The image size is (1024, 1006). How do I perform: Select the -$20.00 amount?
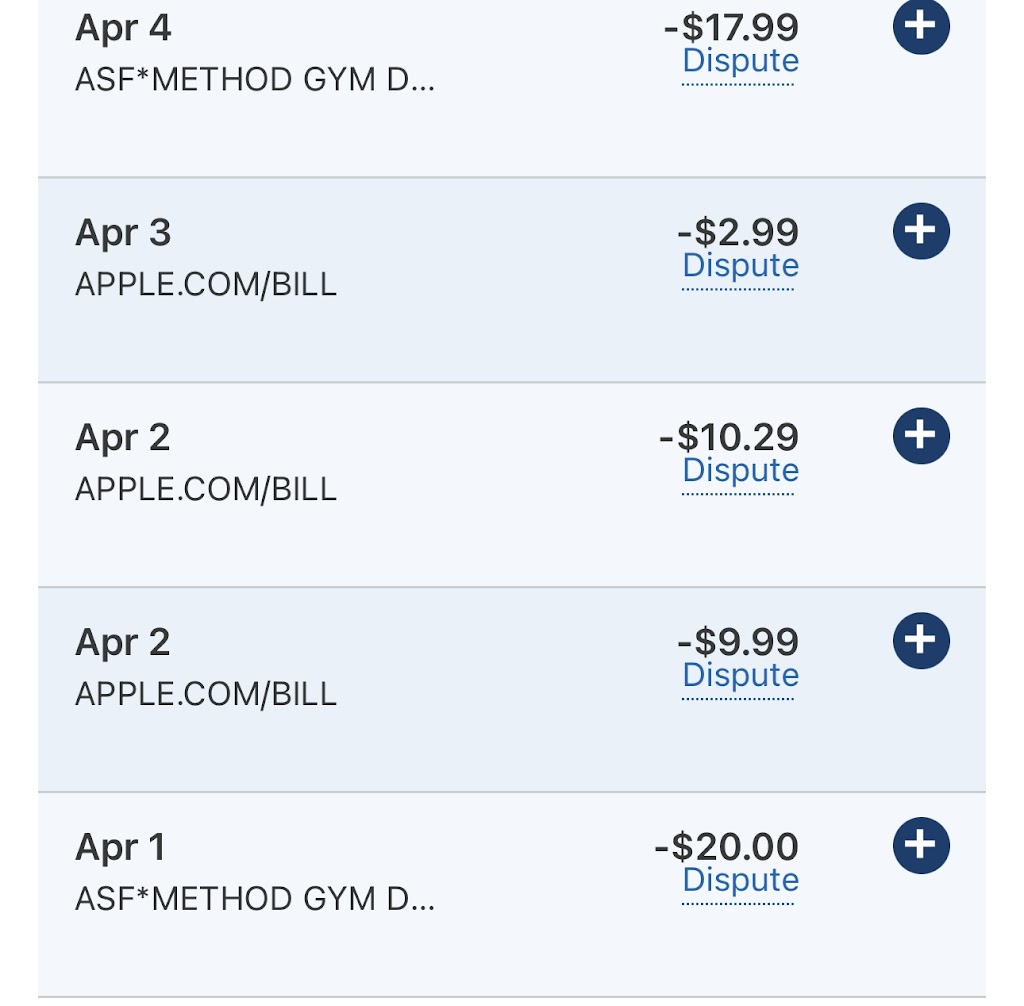(727, 847)
